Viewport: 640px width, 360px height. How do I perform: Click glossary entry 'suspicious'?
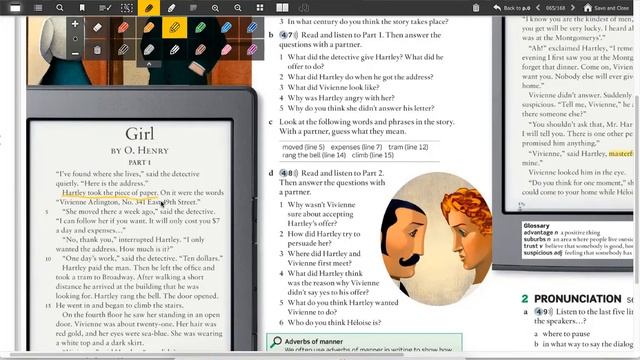coord(539,253)
